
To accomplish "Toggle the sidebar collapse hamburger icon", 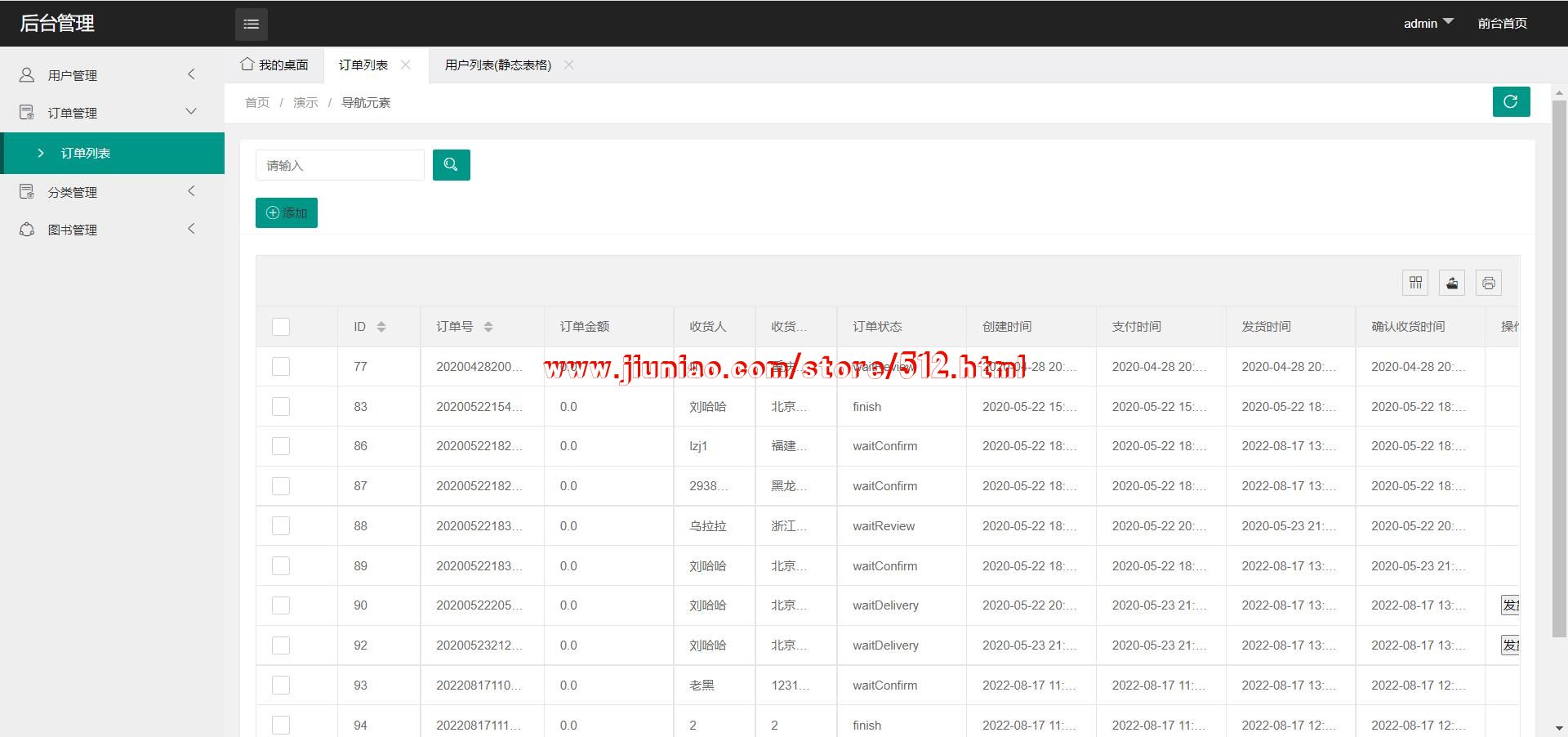I will click(x=251, y=25).
